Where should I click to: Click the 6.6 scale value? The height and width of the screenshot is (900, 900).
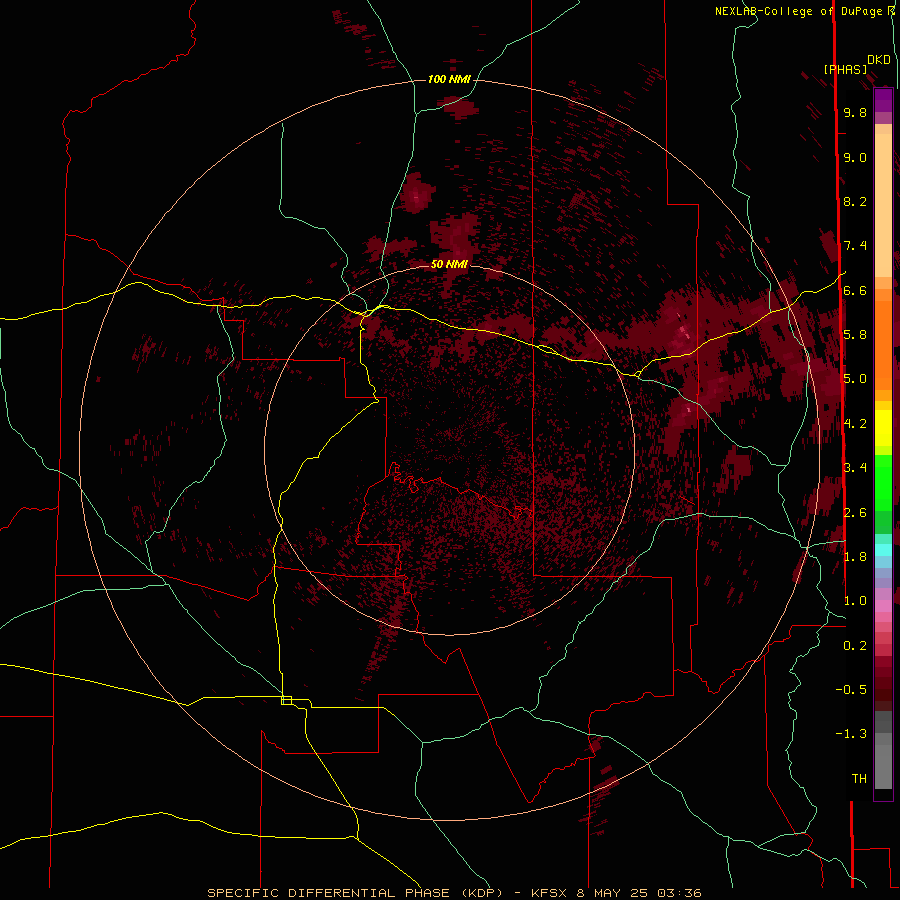[x=855, y=290]
